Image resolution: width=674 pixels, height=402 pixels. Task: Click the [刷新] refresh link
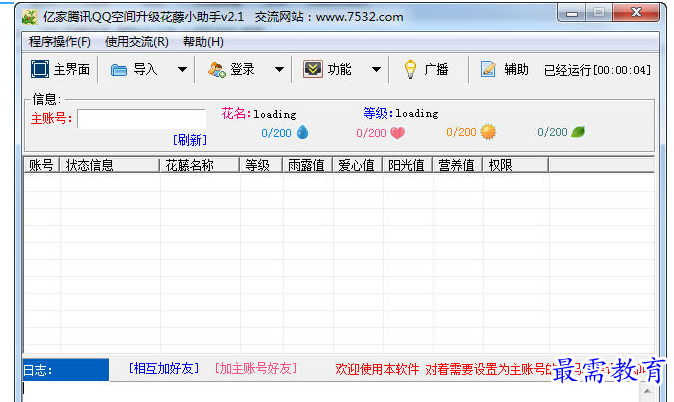190,140
